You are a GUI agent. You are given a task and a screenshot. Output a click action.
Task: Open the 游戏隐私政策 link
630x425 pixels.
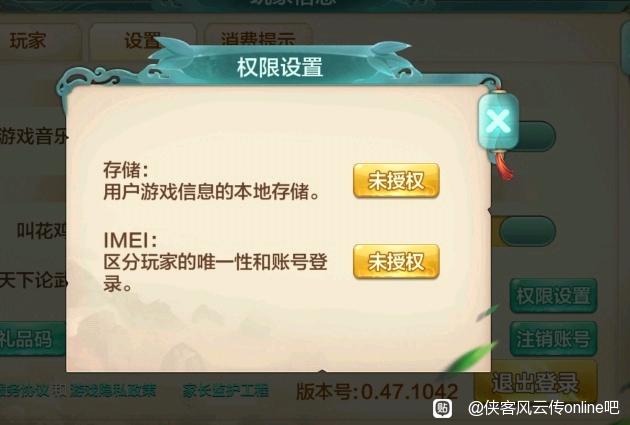[113, 390]
